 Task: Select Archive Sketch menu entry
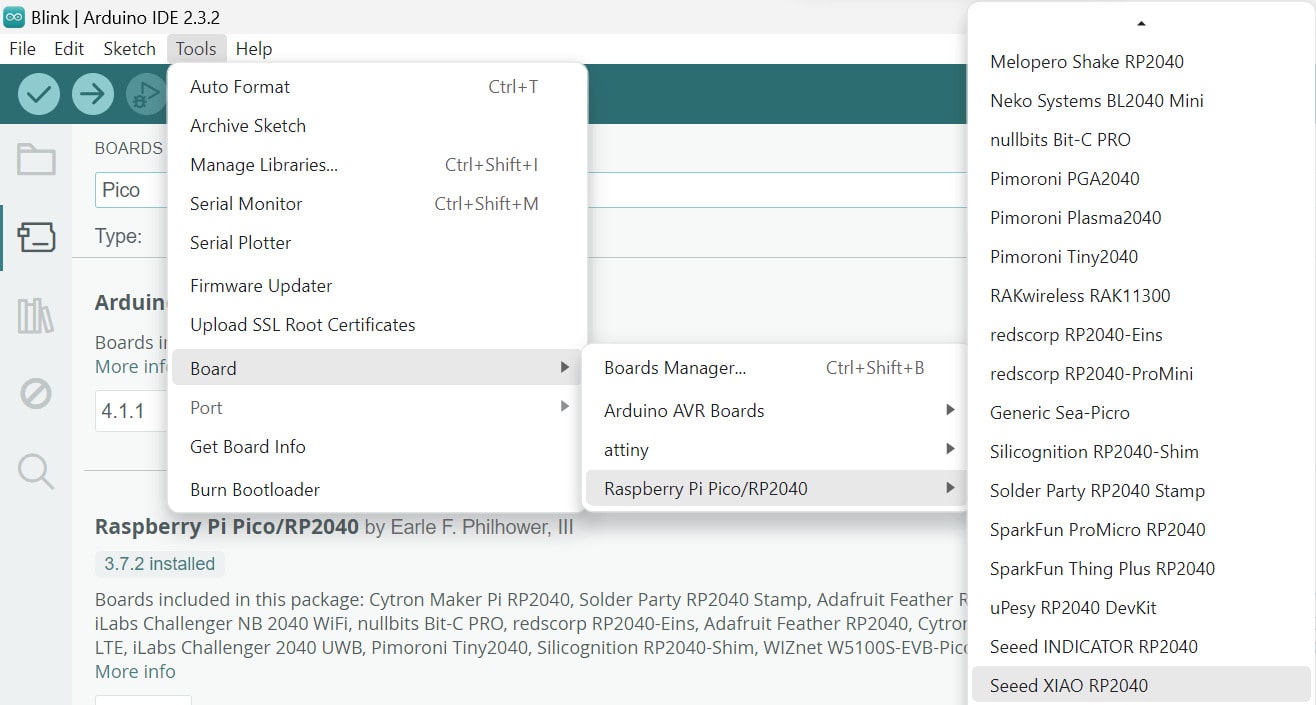[377, 126]
